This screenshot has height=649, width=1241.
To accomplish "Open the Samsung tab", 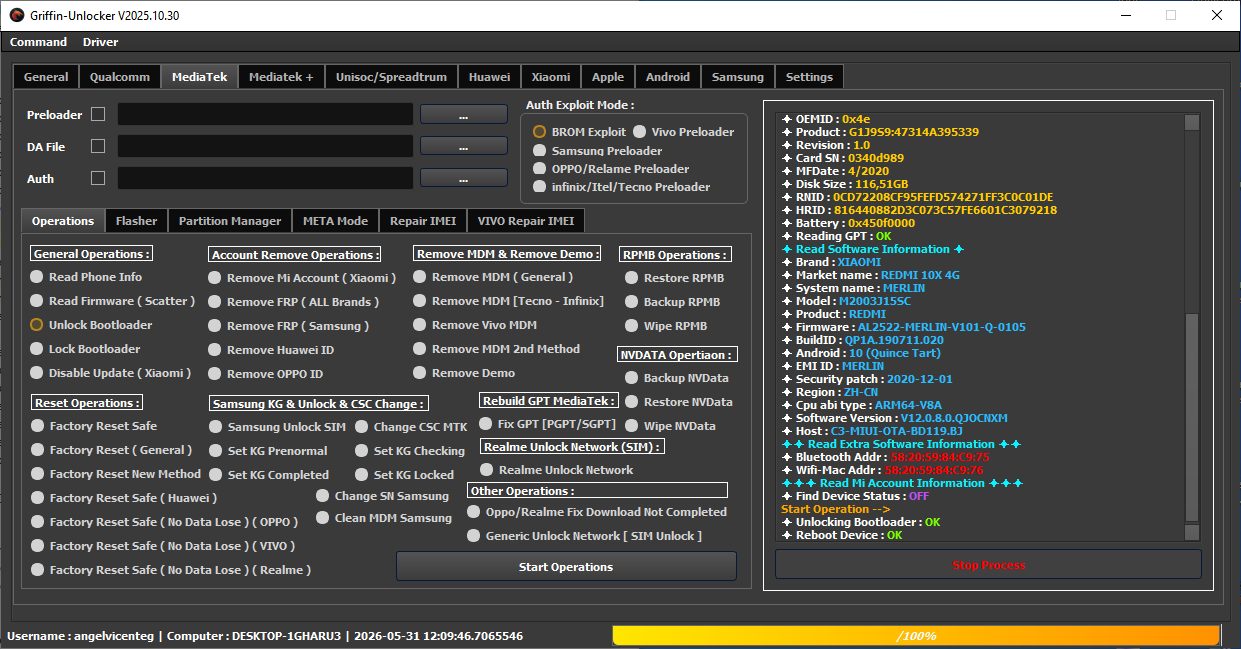I will tap(738, 77).
